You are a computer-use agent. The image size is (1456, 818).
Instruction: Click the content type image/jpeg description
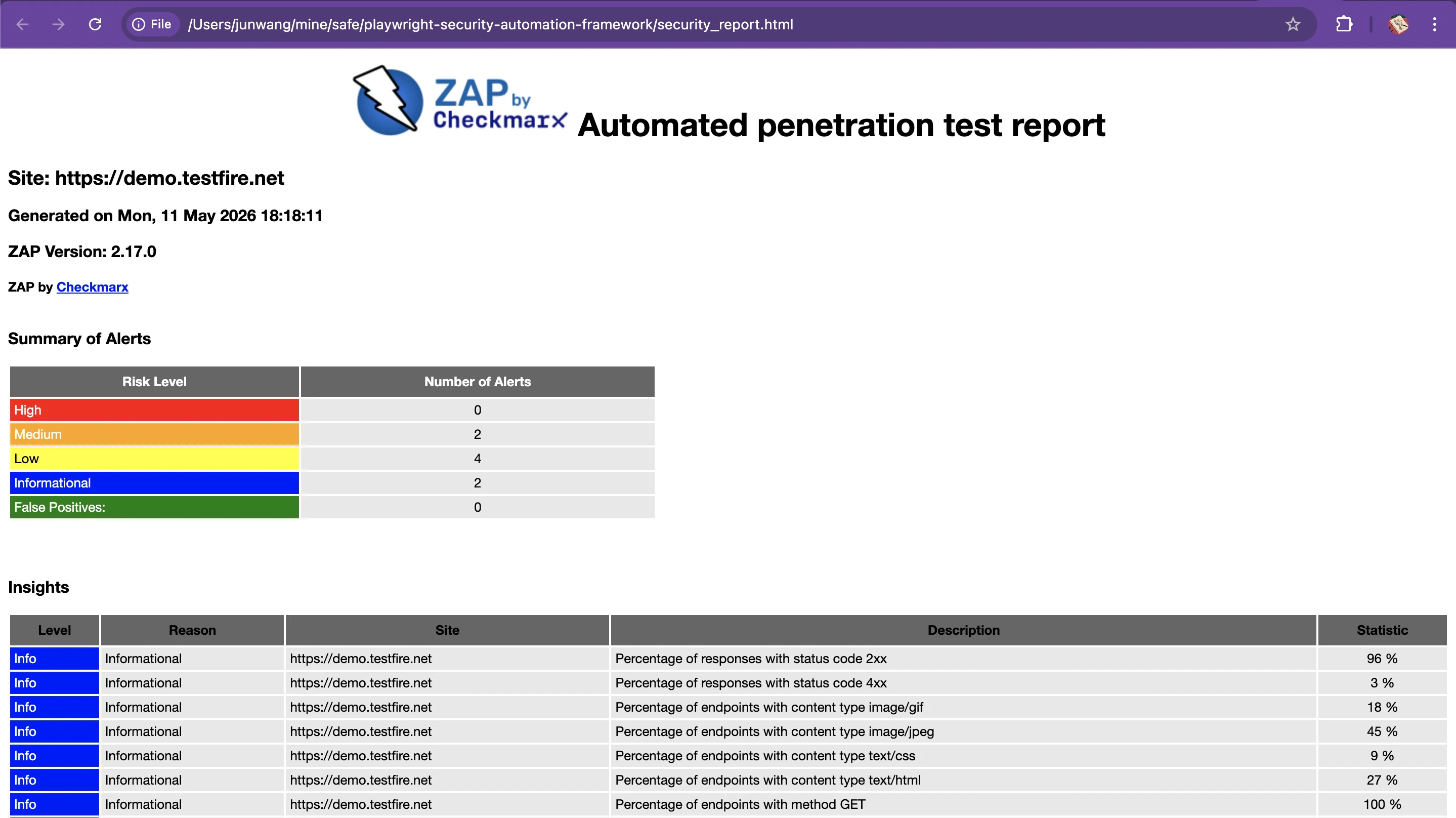(x=775, y=731)
